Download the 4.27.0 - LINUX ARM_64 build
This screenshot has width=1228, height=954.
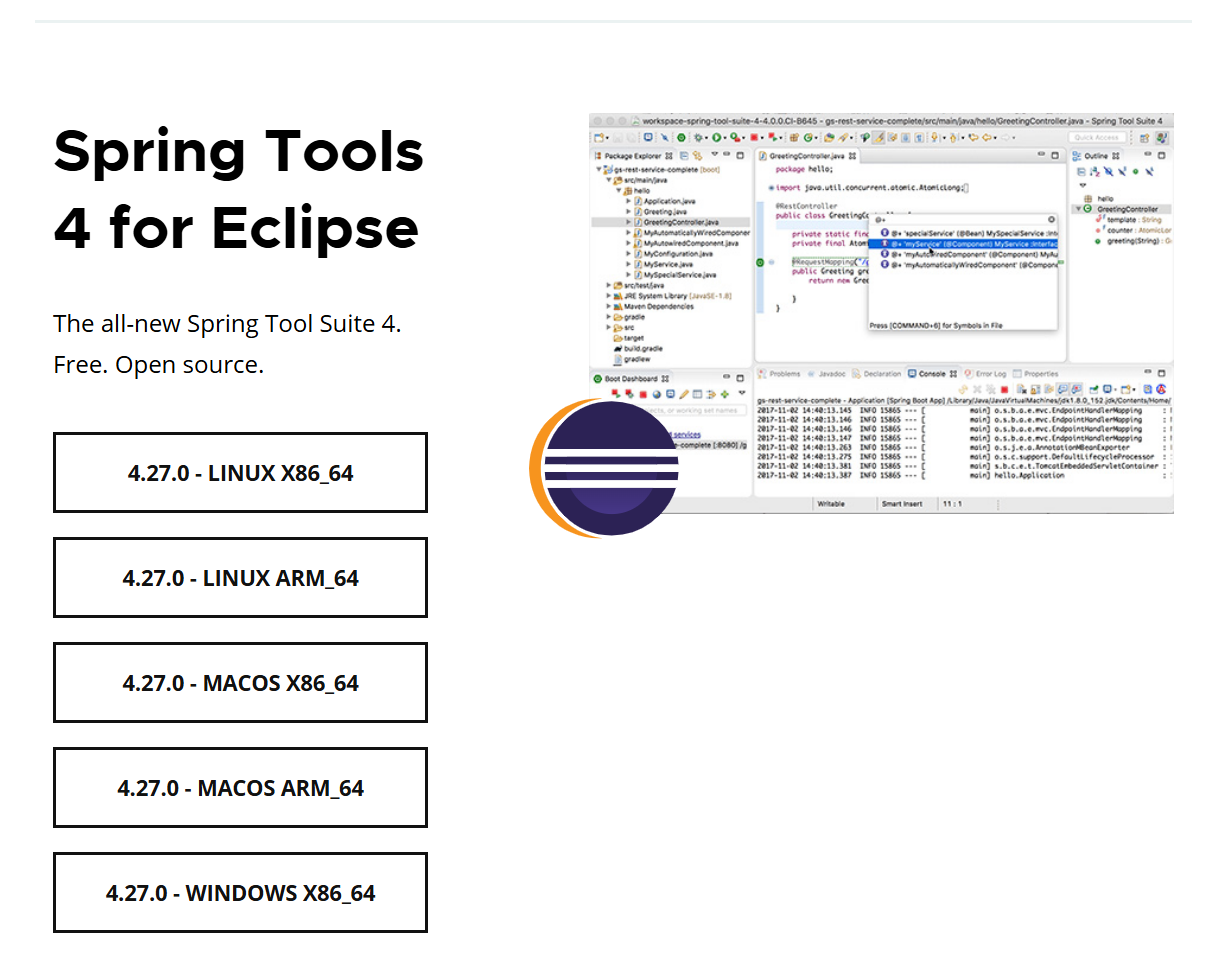[240, 577]
